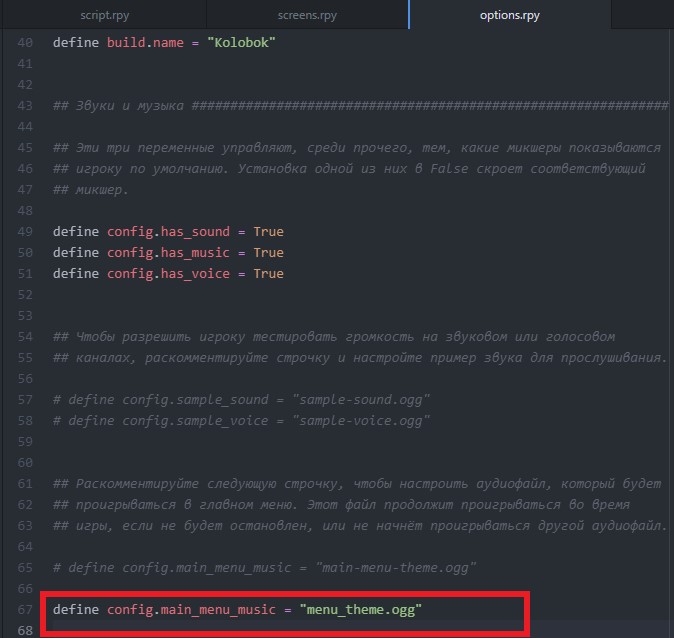Screen dimensions: 674x638
Task: Open the screens.rpy tab
Action: [307, 15]
